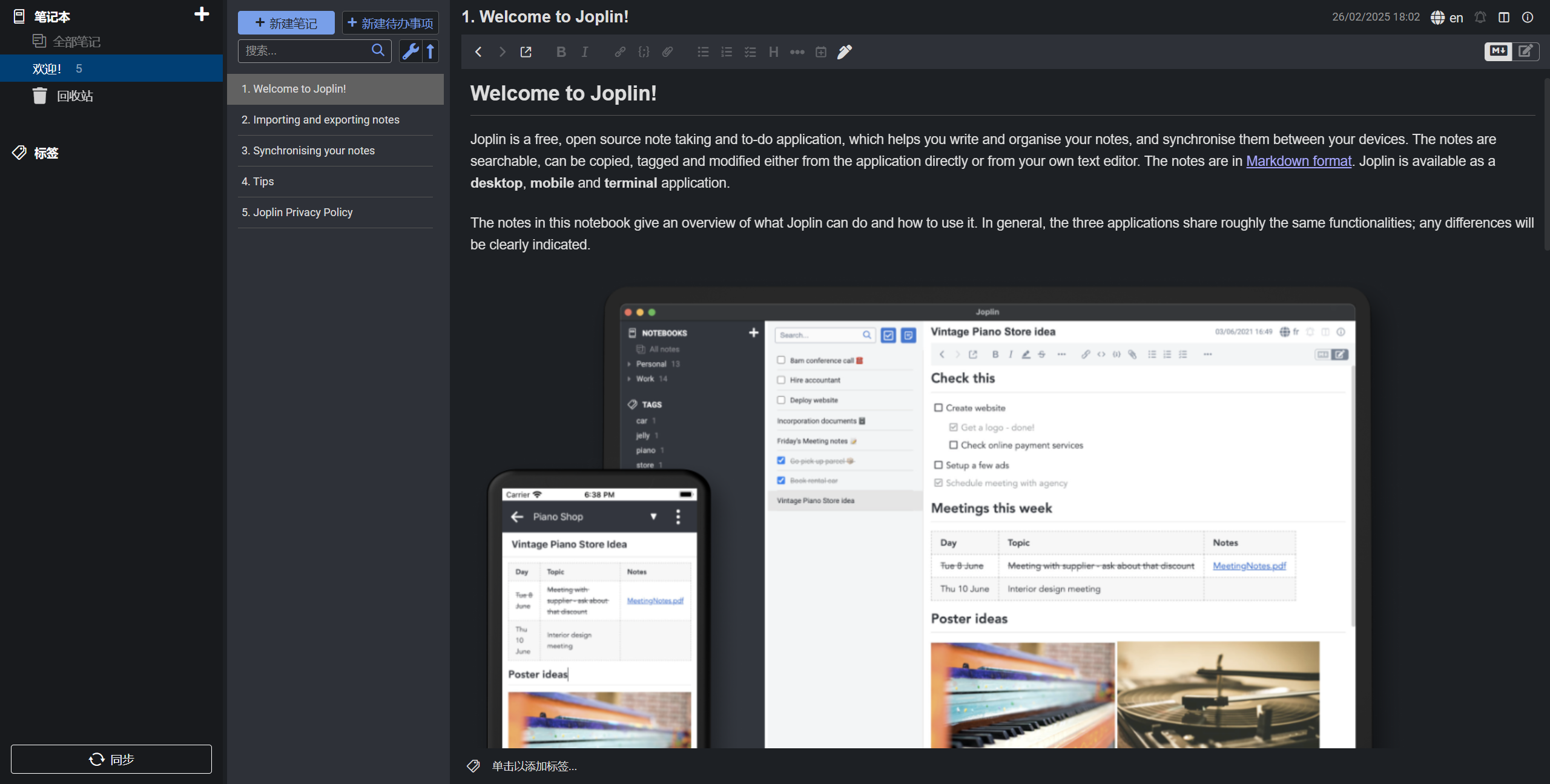
Task: Create a note with 新建笔记
Action: pos(286,23)
